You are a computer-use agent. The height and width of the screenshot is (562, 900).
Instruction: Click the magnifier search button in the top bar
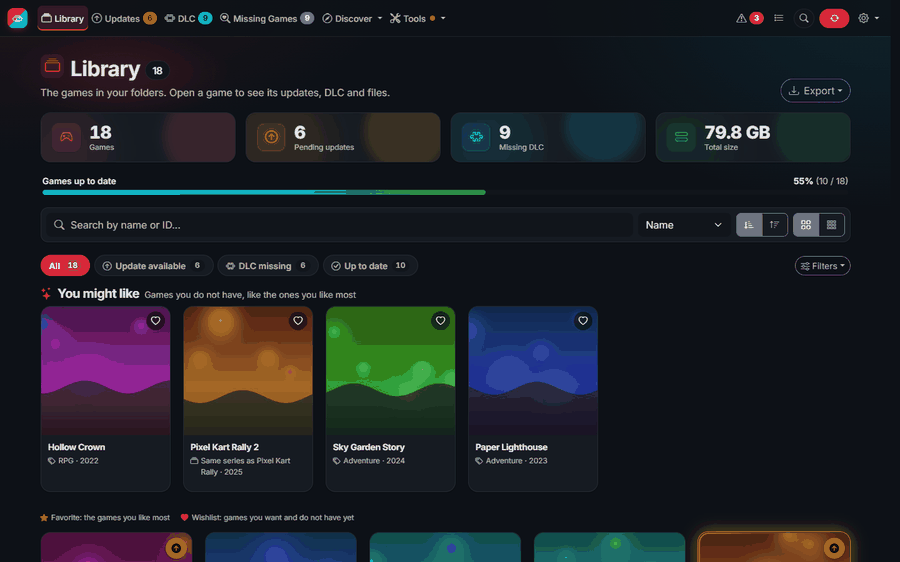tap(804, 18)
